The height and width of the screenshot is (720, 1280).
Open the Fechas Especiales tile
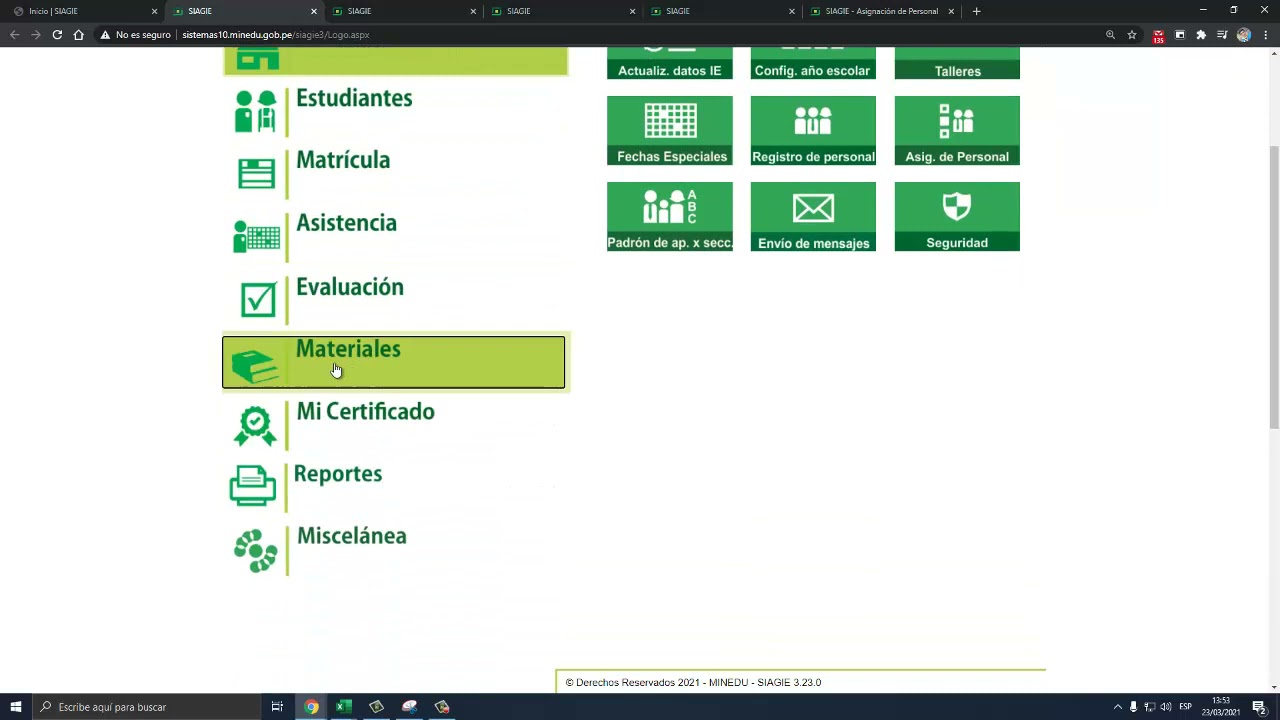(670, 131)
